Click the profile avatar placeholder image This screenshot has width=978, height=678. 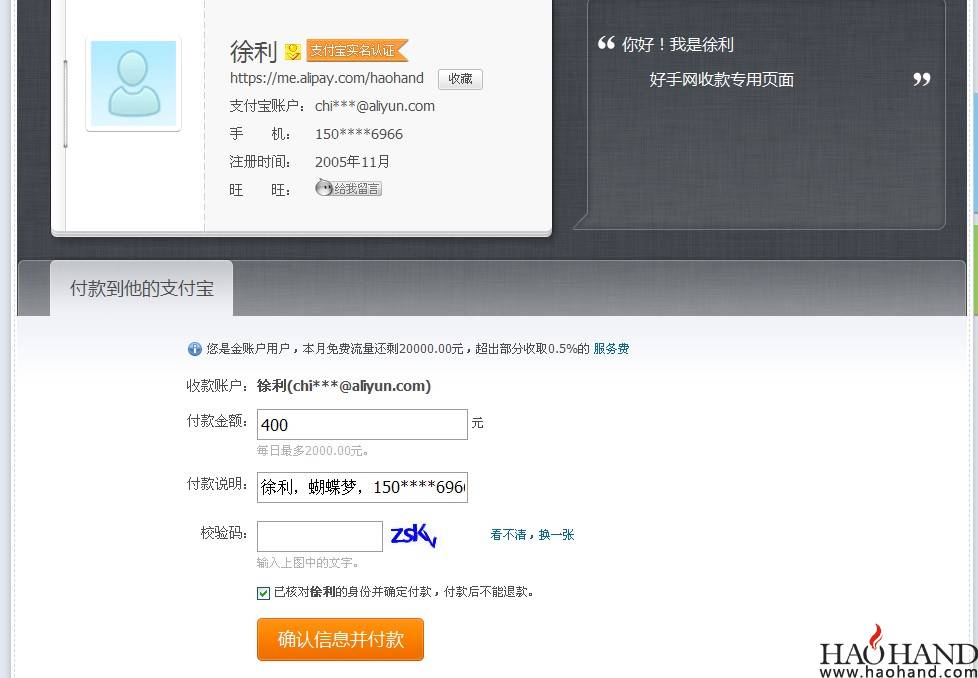tap(133, 84)
